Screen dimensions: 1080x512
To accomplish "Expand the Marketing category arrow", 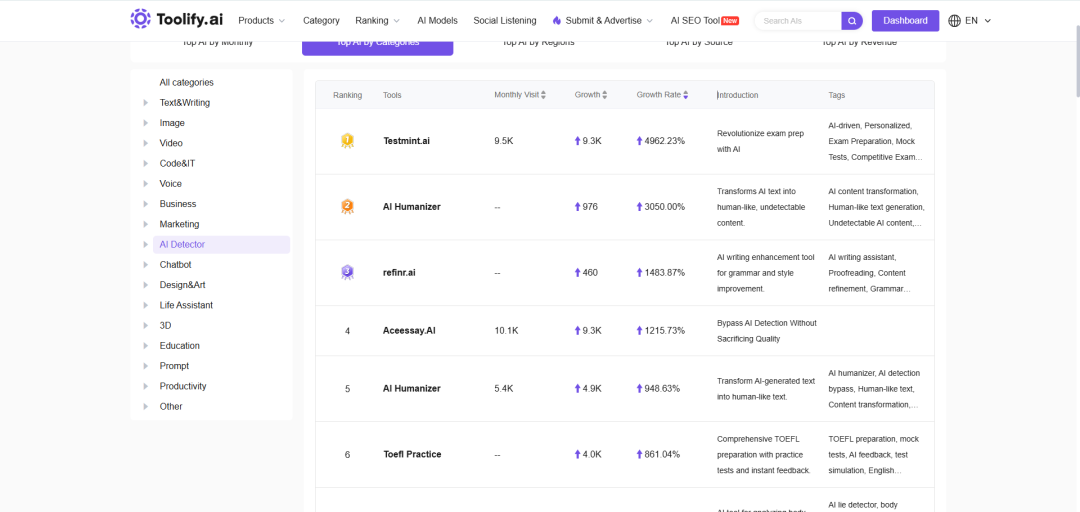I will click(145, 224).
